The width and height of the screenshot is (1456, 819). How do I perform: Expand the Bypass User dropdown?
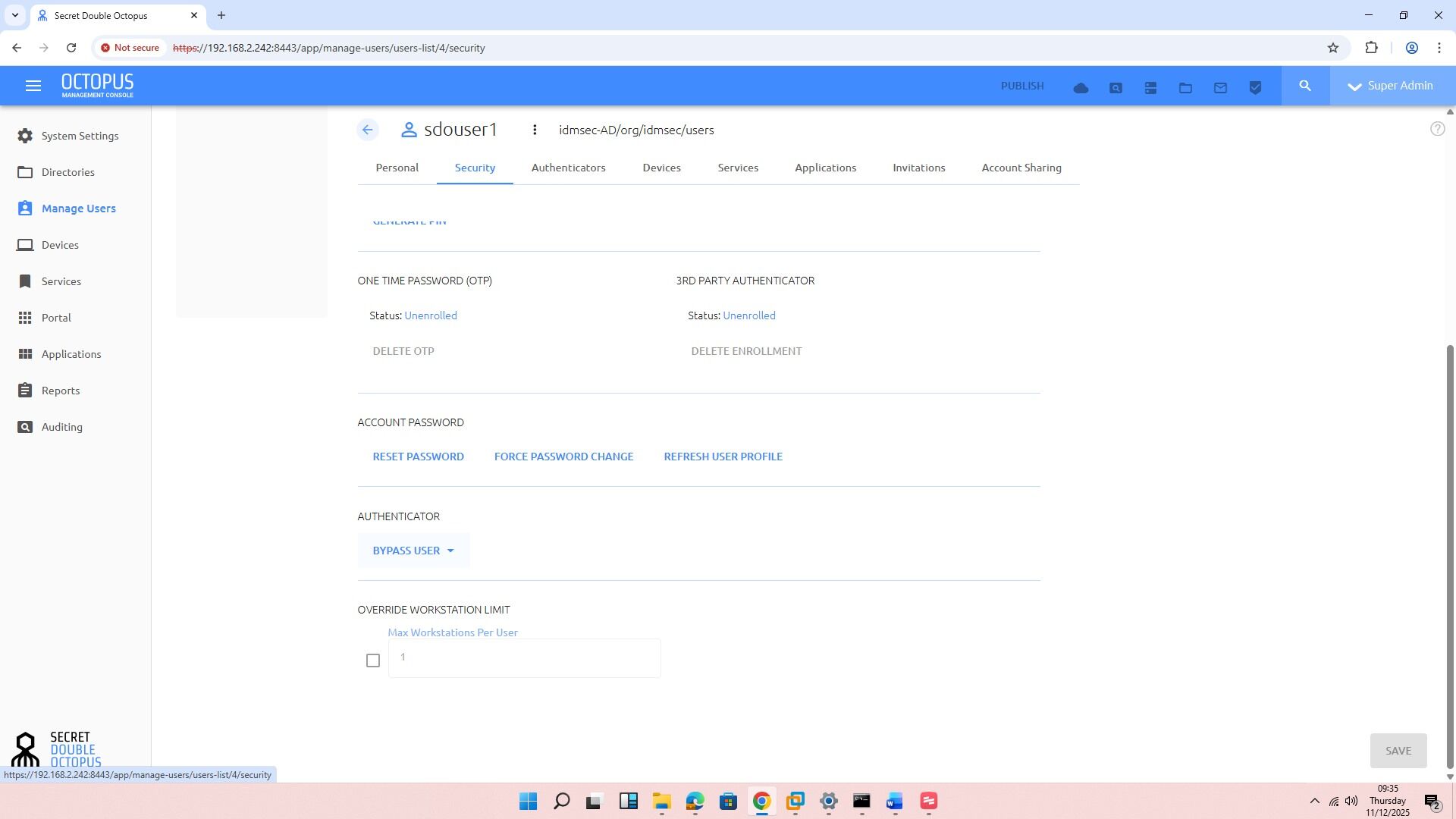point(413,551)
